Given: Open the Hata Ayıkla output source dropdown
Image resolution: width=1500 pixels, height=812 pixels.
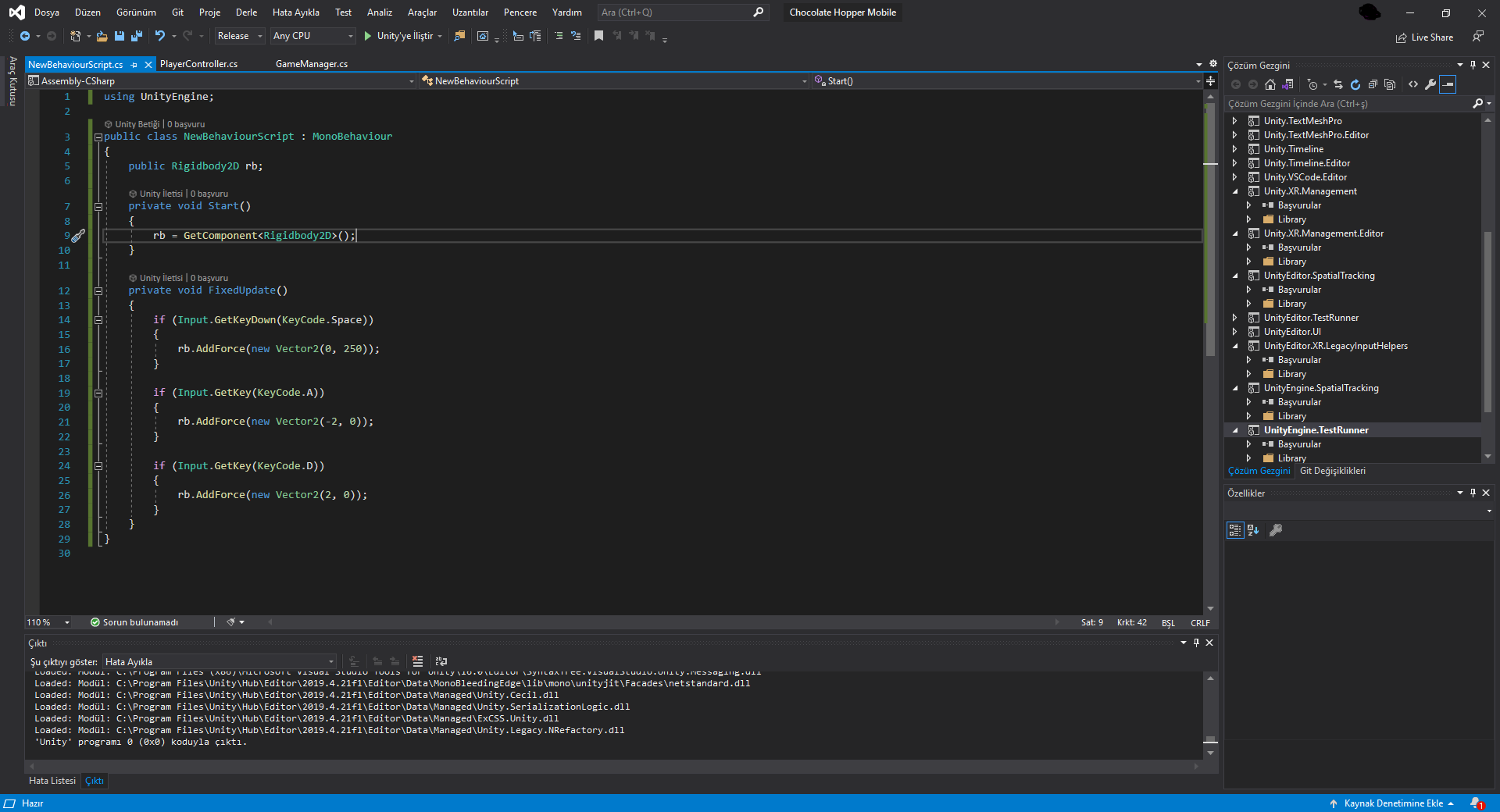Looking at the screenshot, I should (220, 662).
